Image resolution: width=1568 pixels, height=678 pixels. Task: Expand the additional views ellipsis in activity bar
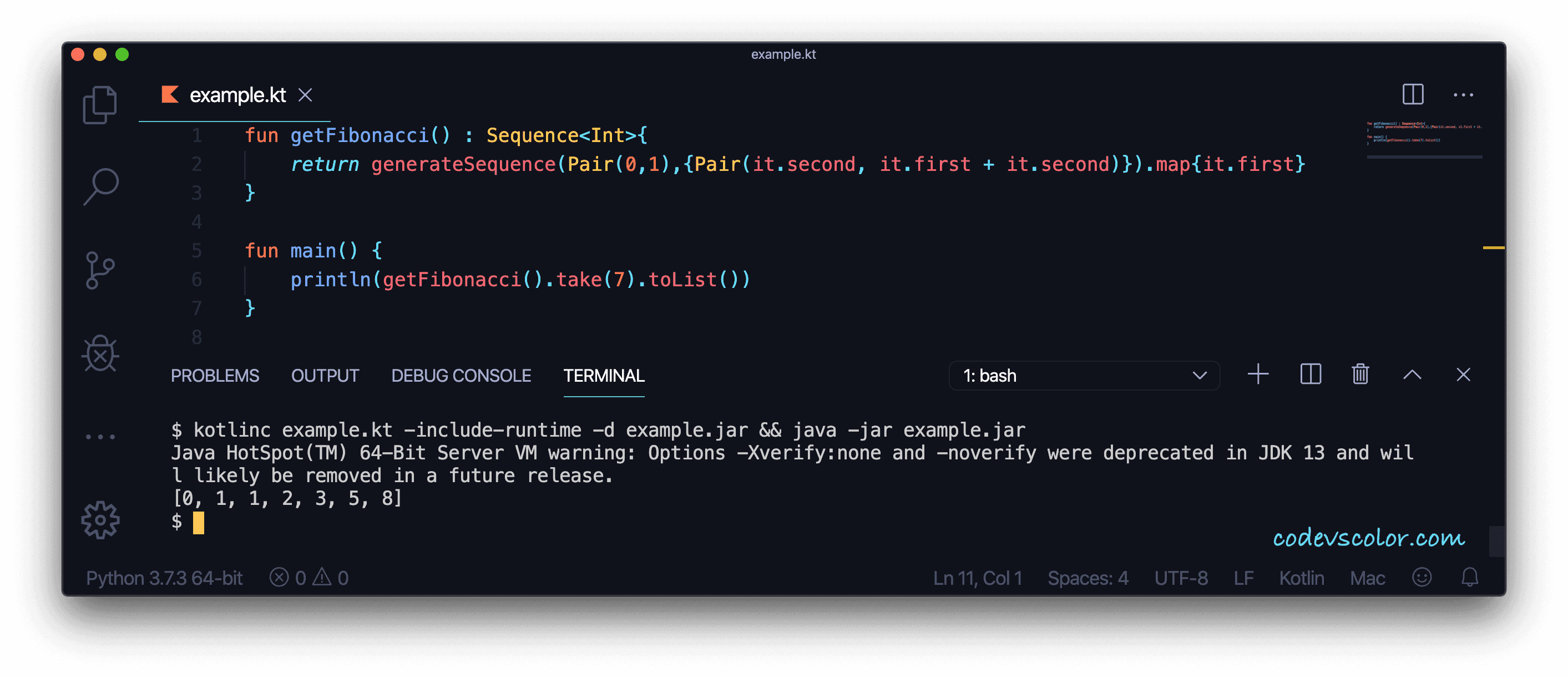[x=100, y=437]
